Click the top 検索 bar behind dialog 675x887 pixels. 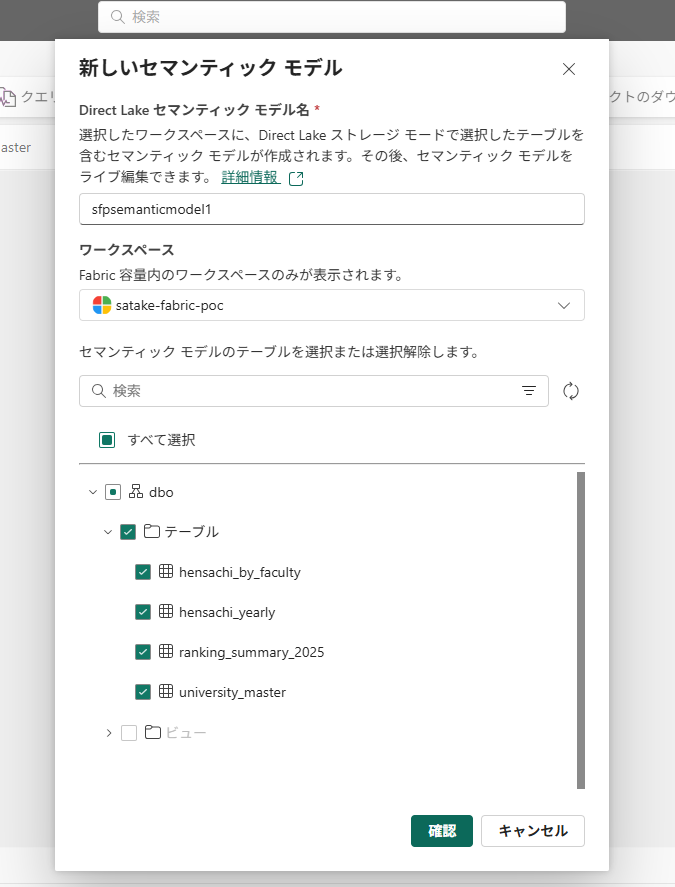pyautogui.click(x=332, y=17)
